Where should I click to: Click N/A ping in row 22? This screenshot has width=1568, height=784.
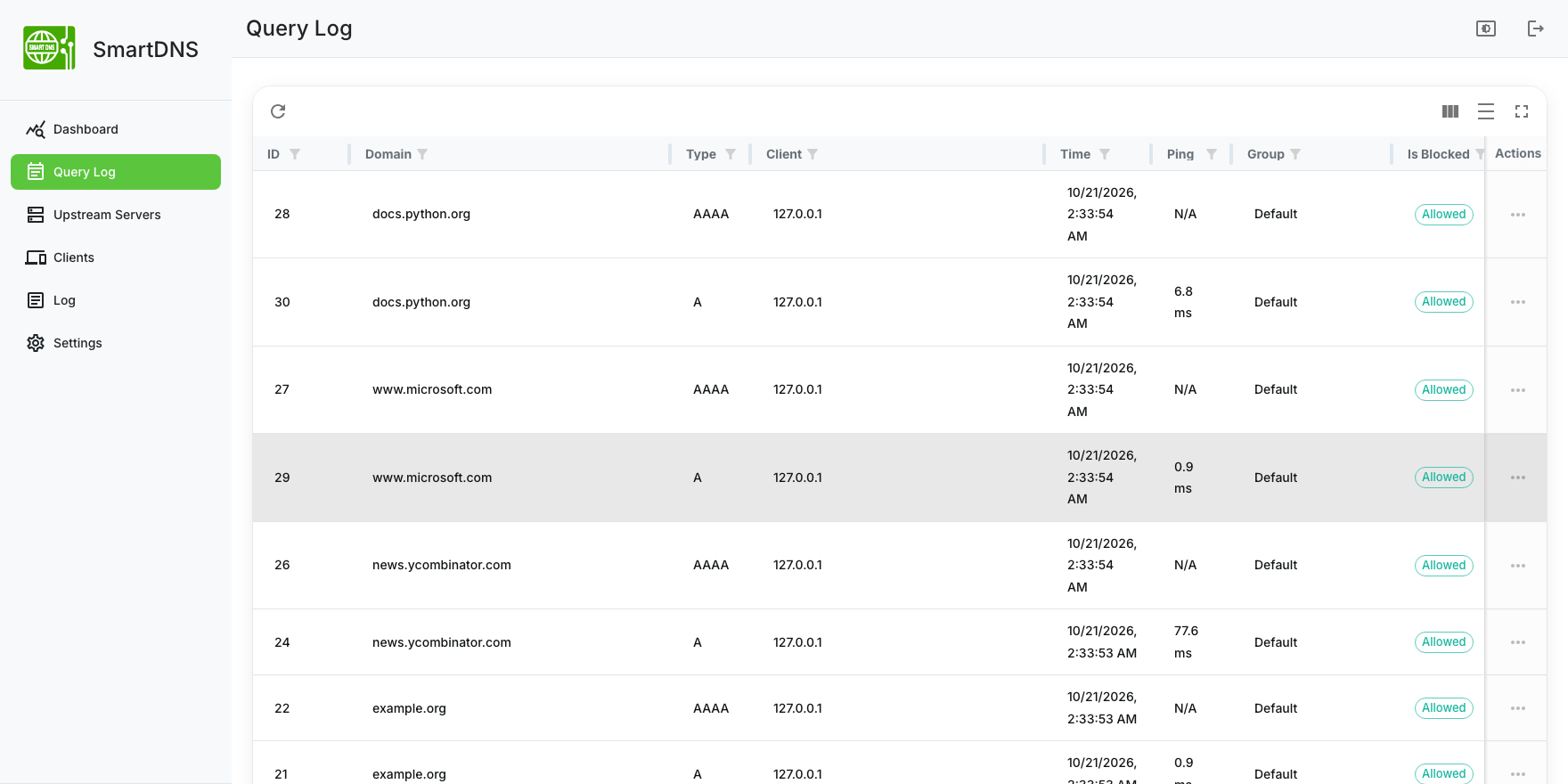[1186, 708]
